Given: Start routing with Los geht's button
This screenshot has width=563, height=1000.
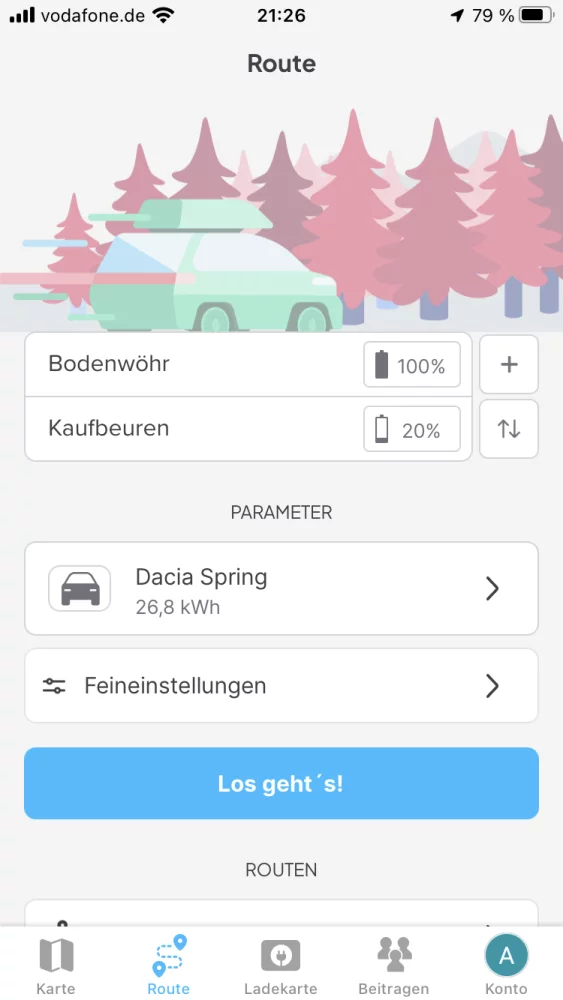Looking at the screenshot, I should [x=281, y=783].
